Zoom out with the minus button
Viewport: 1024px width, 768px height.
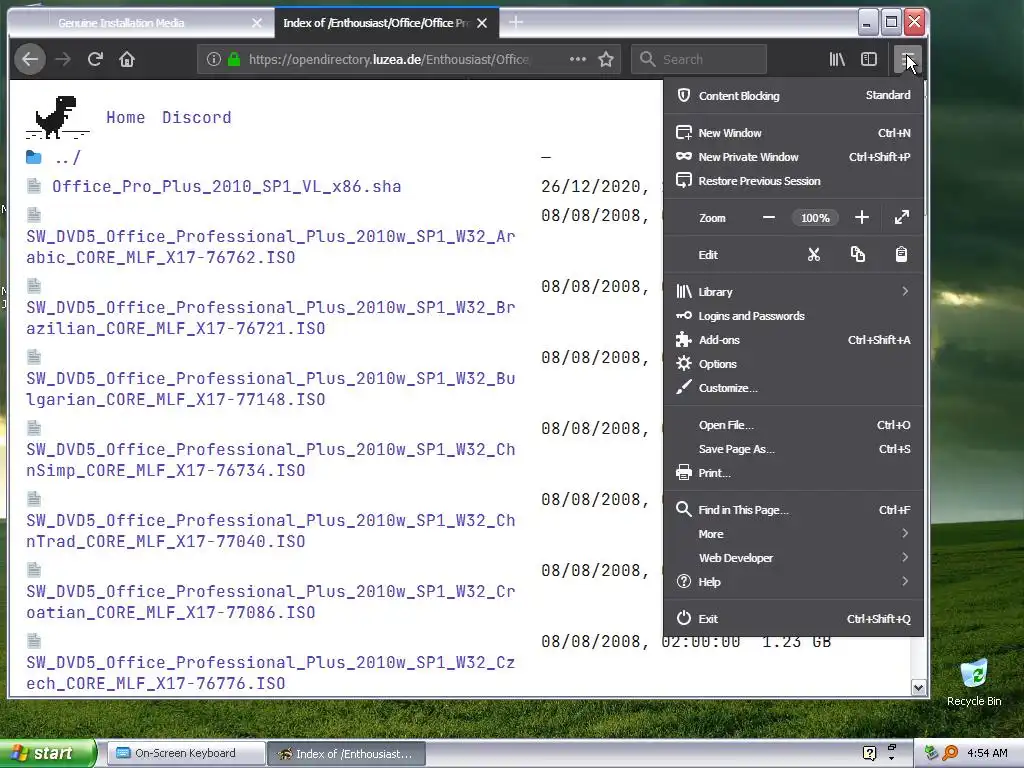point(769,217)
